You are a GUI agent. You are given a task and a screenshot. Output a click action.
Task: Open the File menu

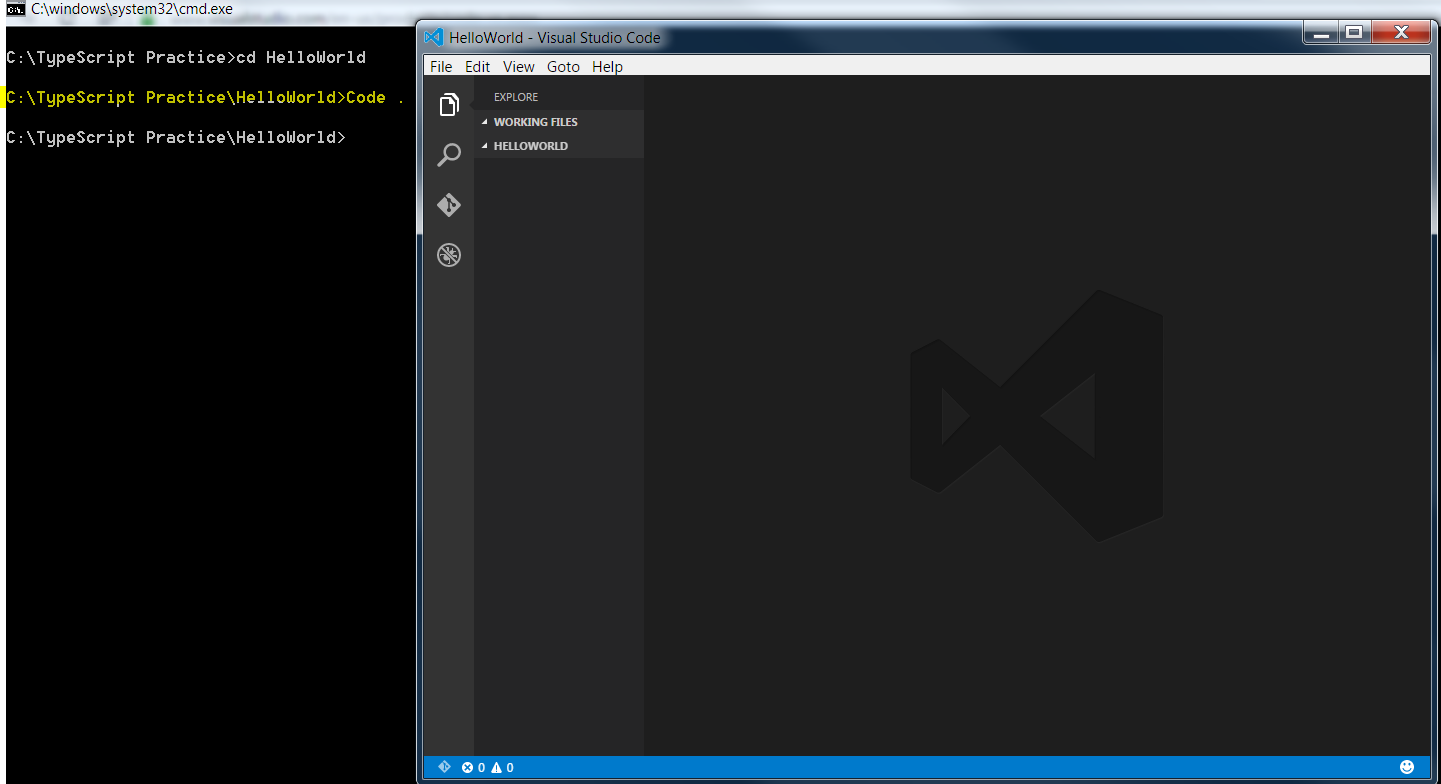click(441, 67)
